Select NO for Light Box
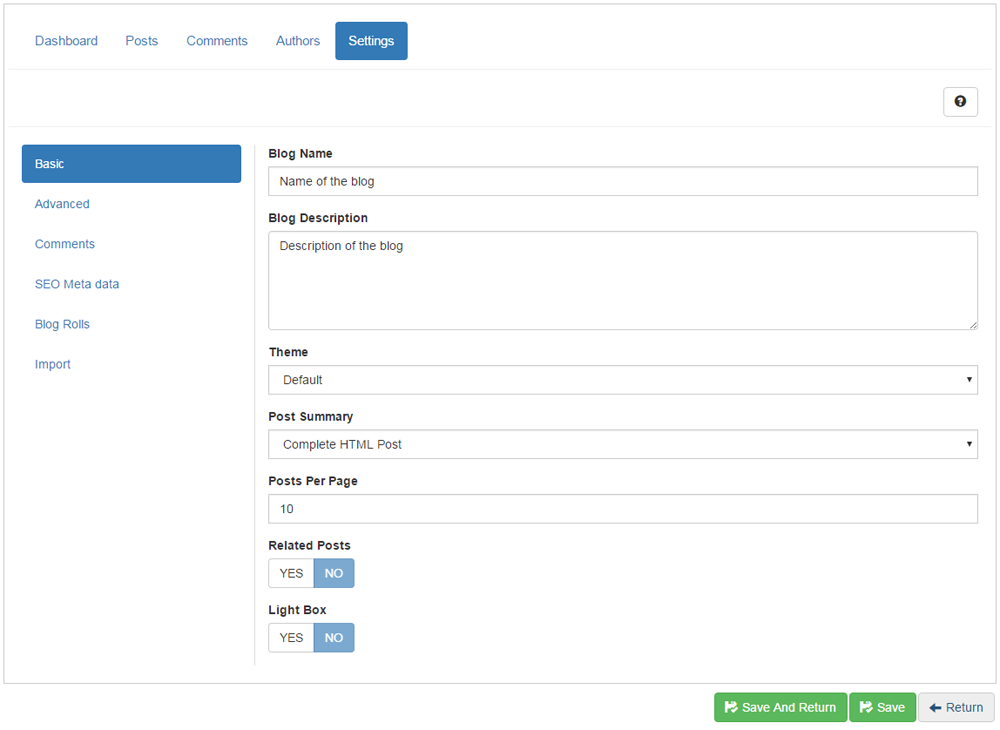Image resolution: width=1000 pixels, height=730 pixels. tap(334, 638)
